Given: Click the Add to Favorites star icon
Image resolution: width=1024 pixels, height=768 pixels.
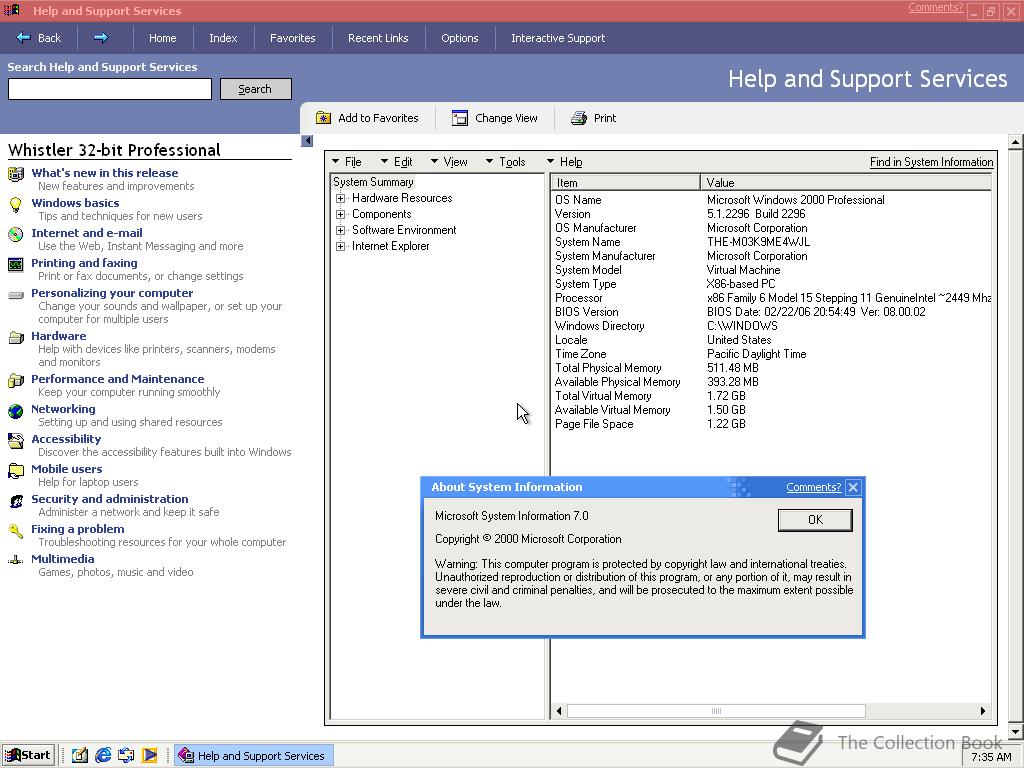Looking at the screenshot, I should pyautogui.click(x=323, y=118).
